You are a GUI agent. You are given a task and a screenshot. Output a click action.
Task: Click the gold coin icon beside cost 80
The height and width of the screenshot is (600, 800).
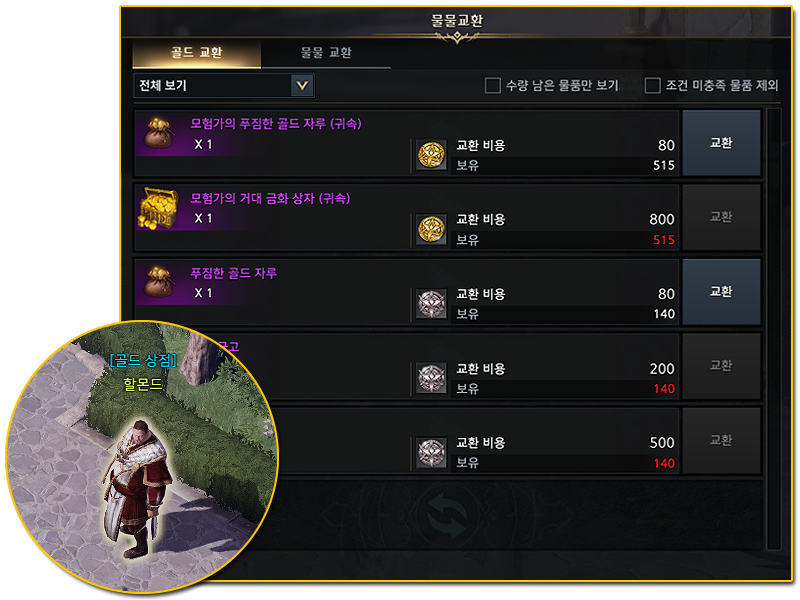click(x=432, y=155)
